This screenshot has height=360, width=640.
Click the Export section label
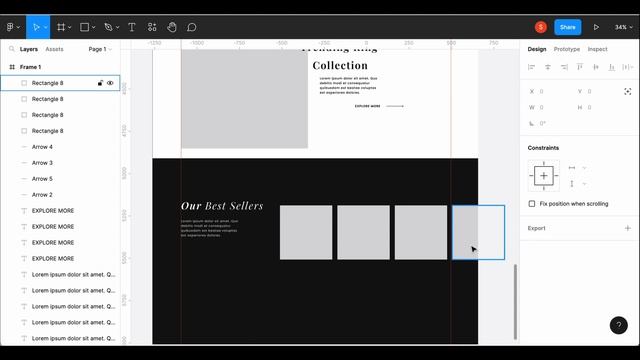click(x=536, y=228)
